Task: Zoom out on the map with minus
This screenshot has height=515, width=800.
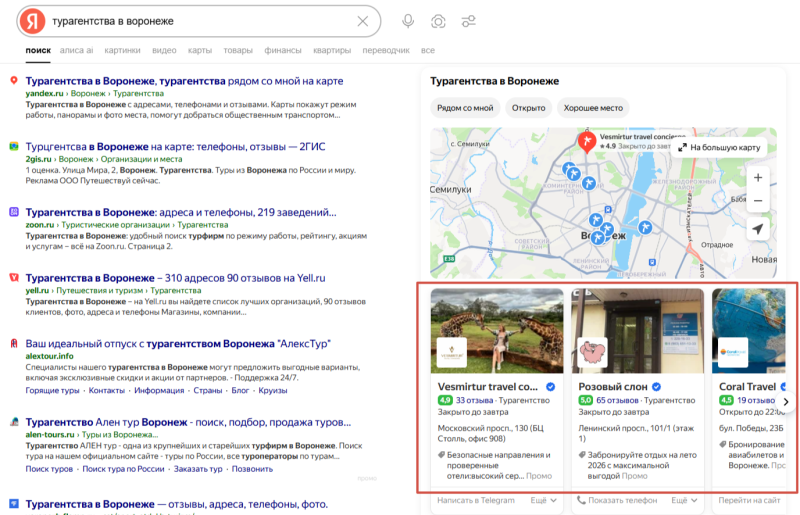Action: click(x=758, y=201)
